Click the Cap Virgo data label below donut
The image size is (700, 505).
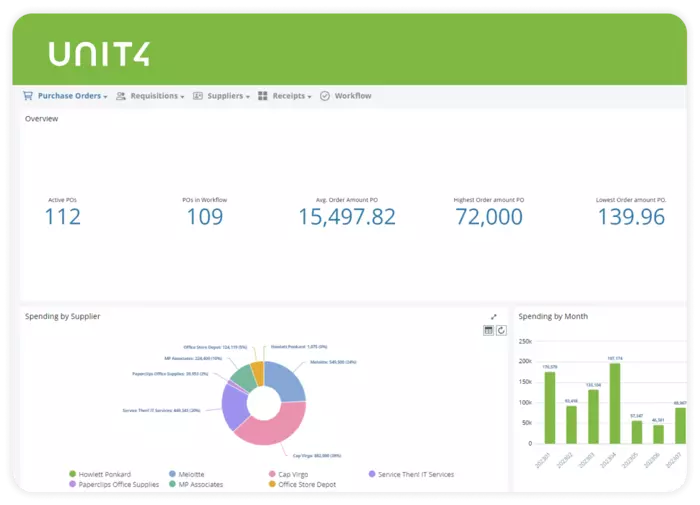317,456
